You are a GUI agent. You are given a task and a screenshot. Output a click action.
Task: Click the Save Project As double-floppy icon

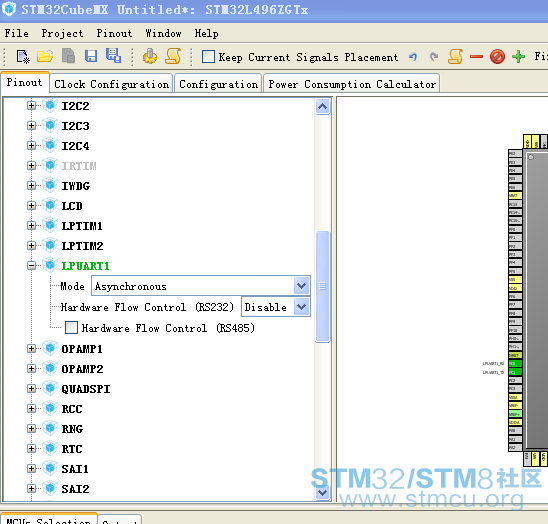click(114, 56)
